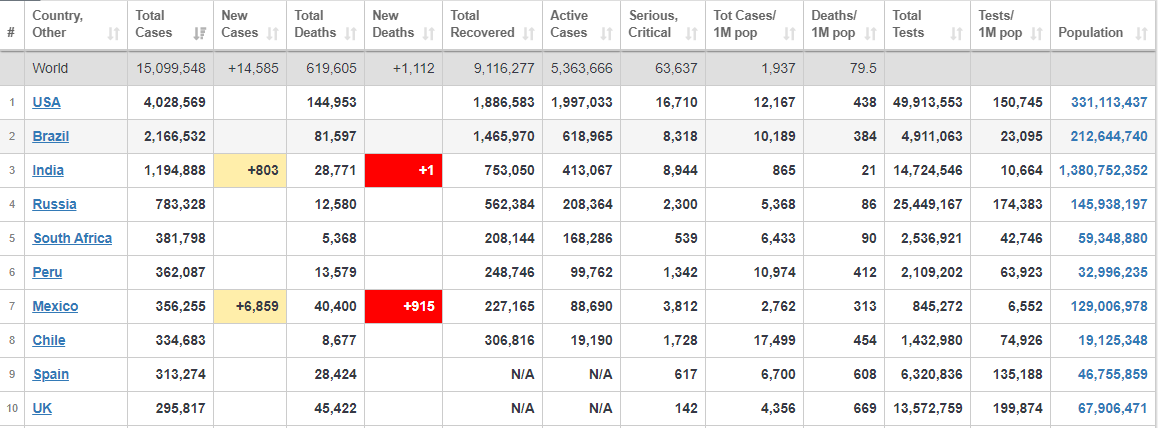The image size is (1158, 428).
Task: Select World active cases 5,363,666
Action: (x=581, y=69)
